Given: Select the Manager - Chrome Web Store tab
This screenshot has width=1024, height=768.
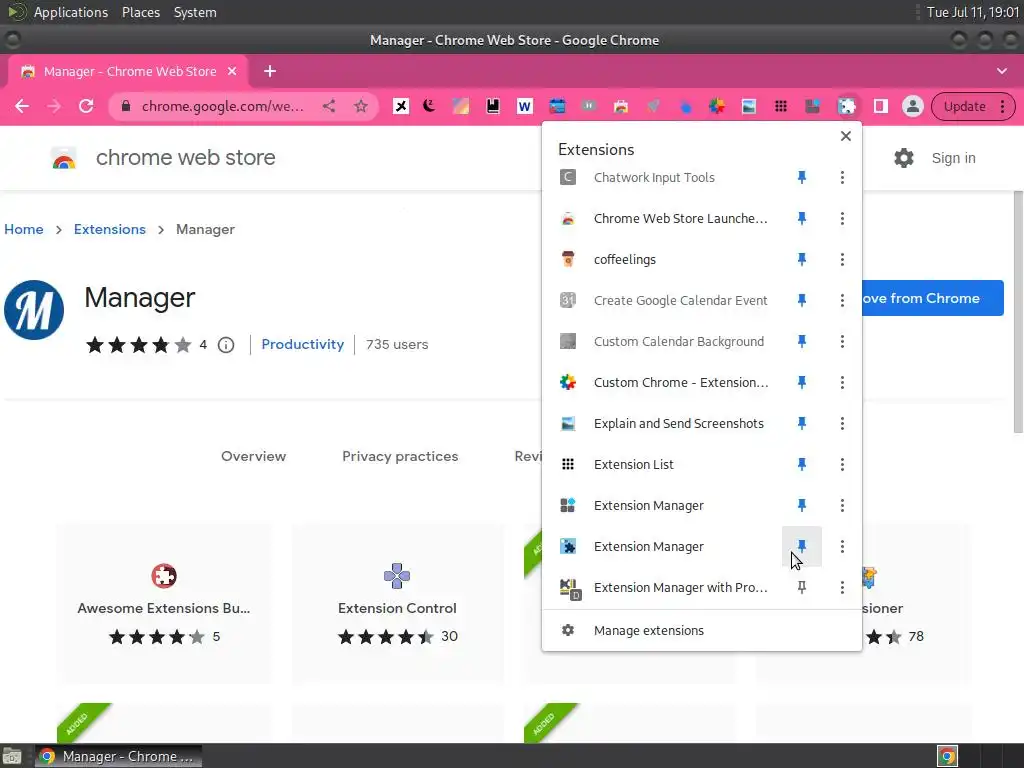Looking at the screenshot, I should (129, 71).
